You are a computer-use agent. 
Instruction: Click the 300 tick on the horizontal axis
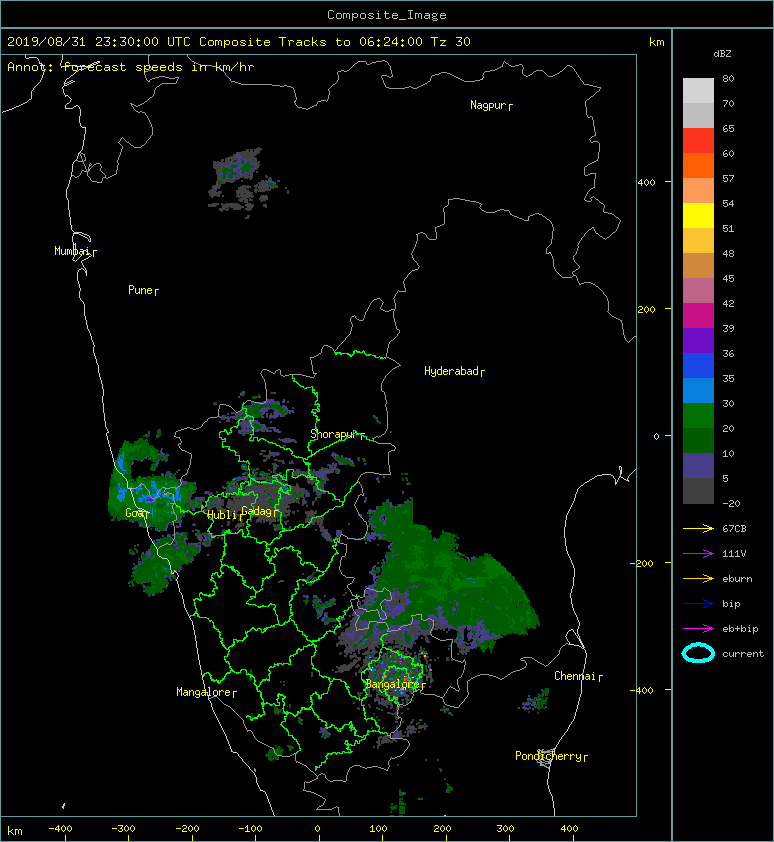[505, 829]
